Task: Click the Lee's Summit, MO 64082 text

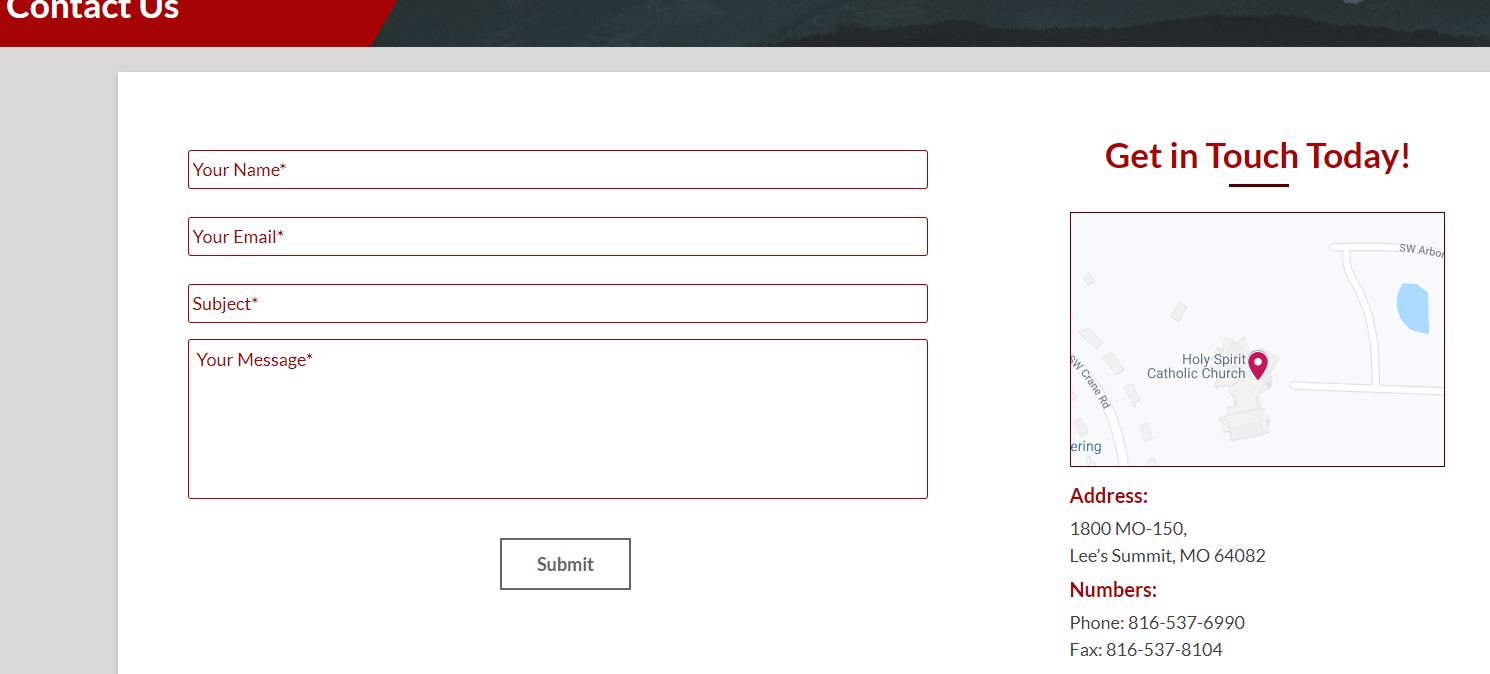Action: point(1167,556)
